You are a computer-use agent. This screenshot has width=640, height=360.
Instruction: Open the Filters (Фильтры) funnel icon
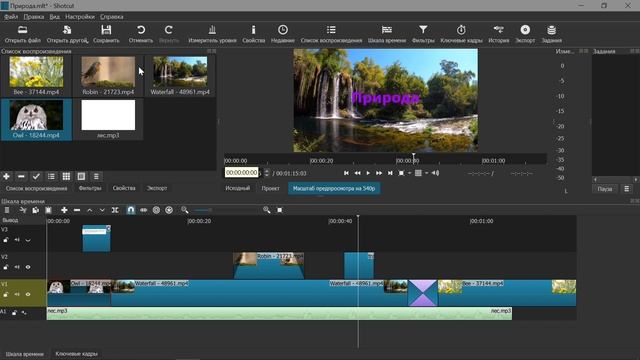423,30
